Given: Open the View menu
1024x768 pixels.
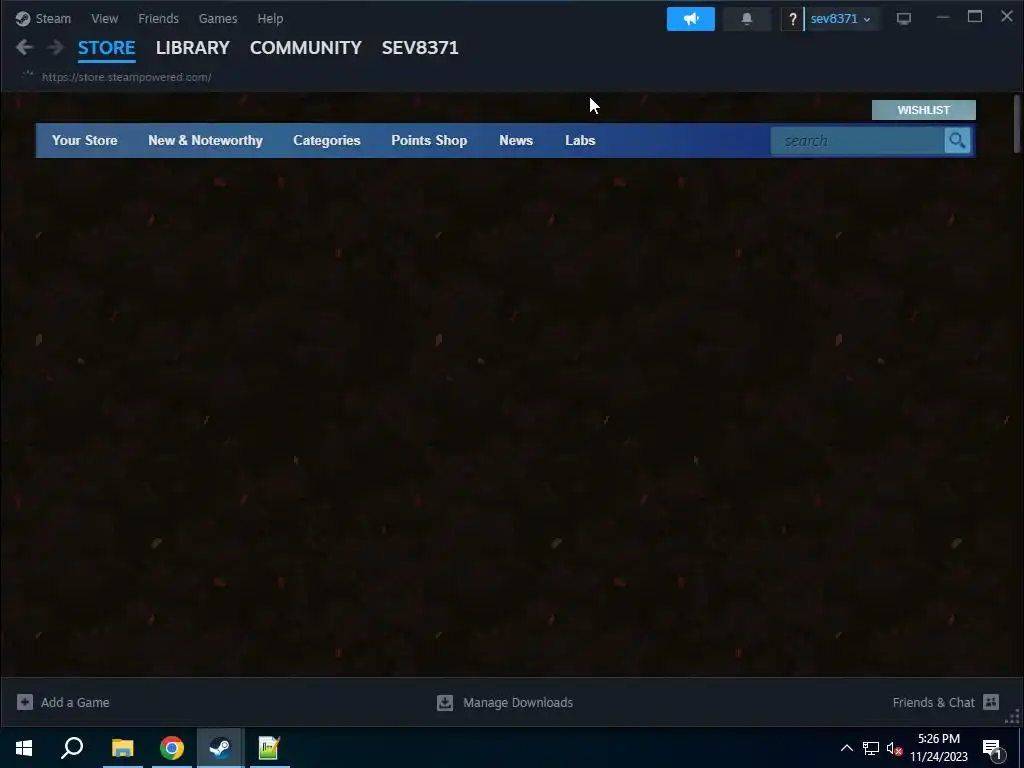Looking at the screenshot, I should coord(104,18).
